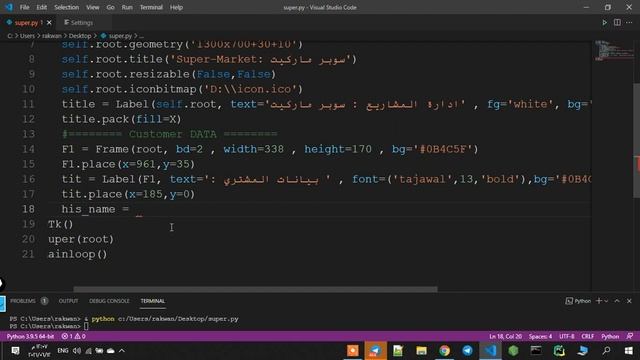
Task: Show hidden tray icons chevron
Action: pos(122,351)
